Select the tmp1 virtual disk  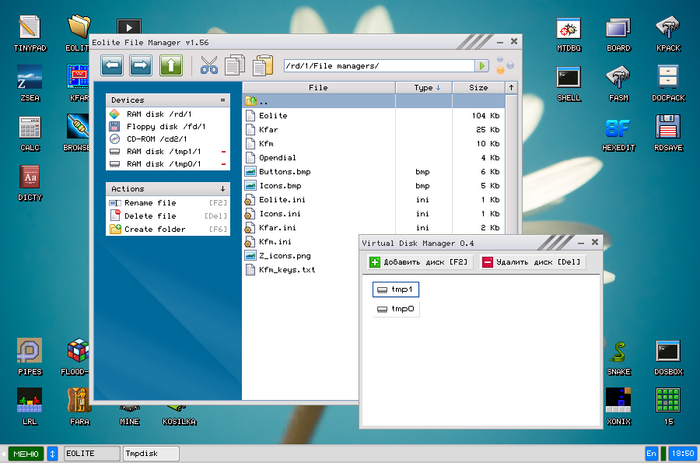[394, 289]
